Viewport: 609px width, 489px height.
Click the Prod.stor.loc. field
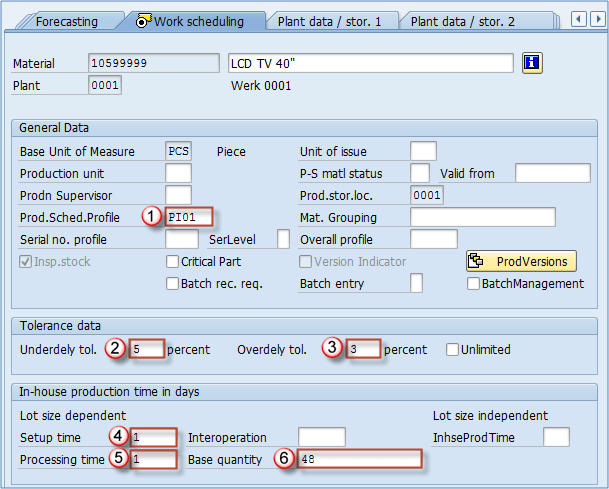tap(427, 194)
